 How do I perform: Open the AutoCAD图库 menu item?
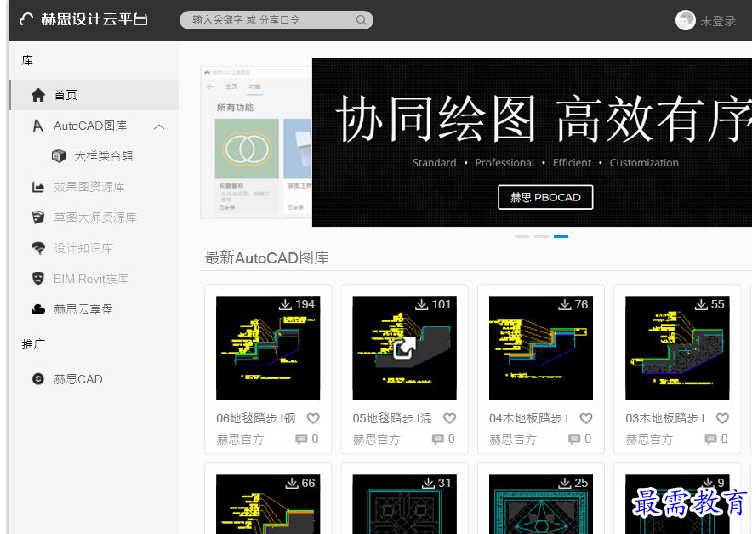[x=90, y=126]
